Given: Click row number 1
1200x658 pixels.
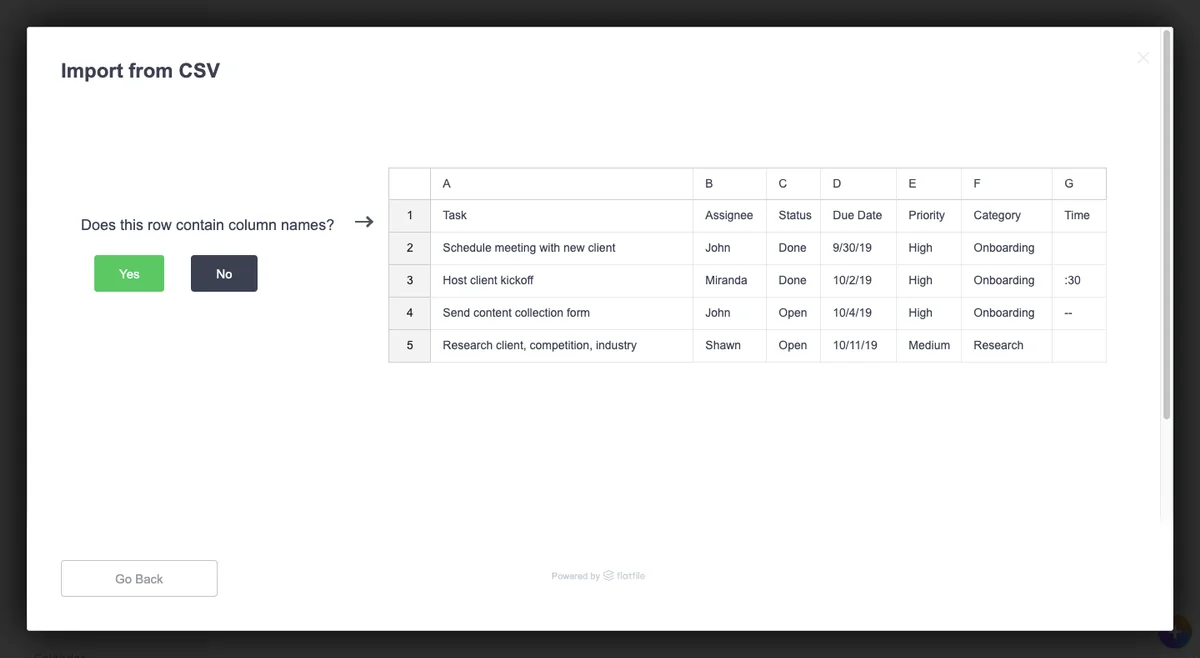Looking at the screenshot, I should (409, 215).
